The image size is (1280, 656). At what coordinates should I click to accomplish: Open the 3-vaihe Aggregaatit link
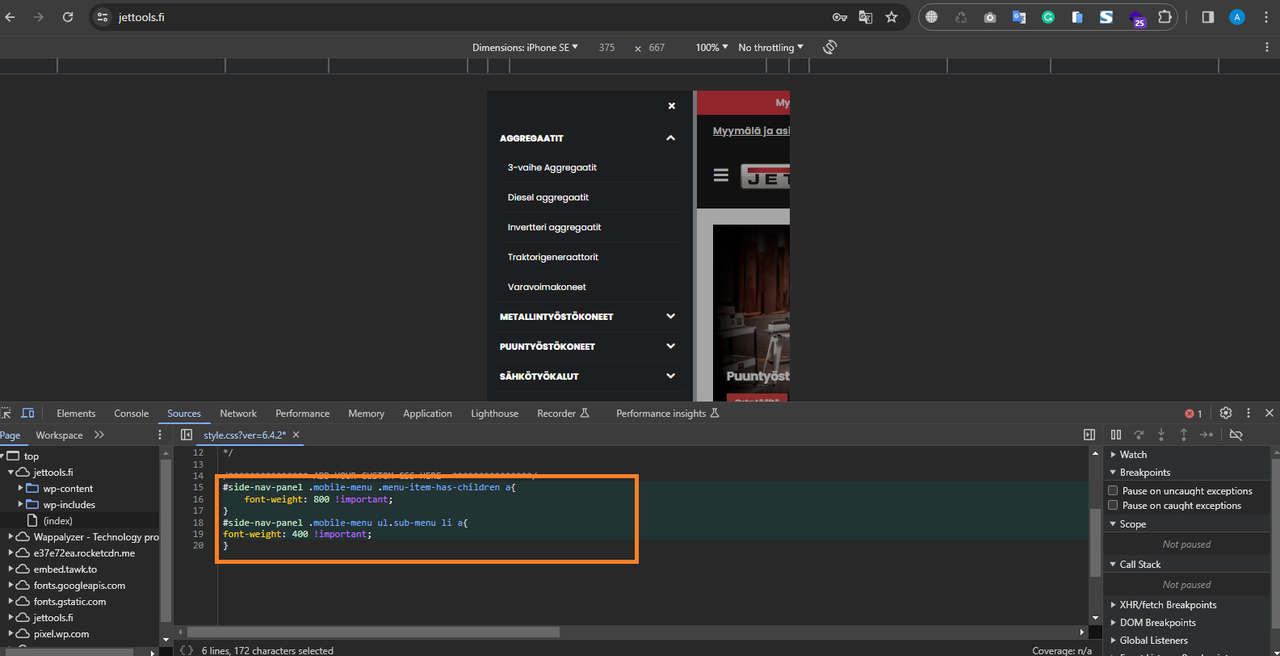(552, 167)
